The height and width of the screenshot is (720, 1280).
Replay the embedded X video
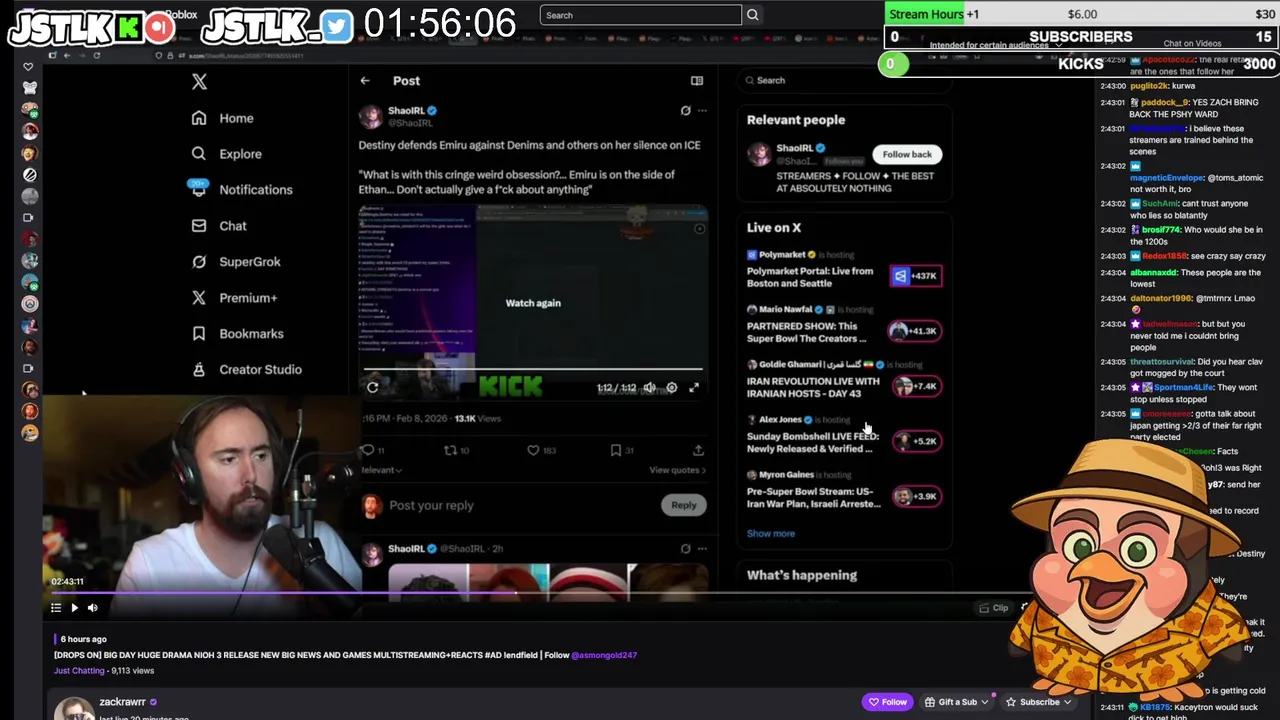pyautogui.click(x=372, y=388)
